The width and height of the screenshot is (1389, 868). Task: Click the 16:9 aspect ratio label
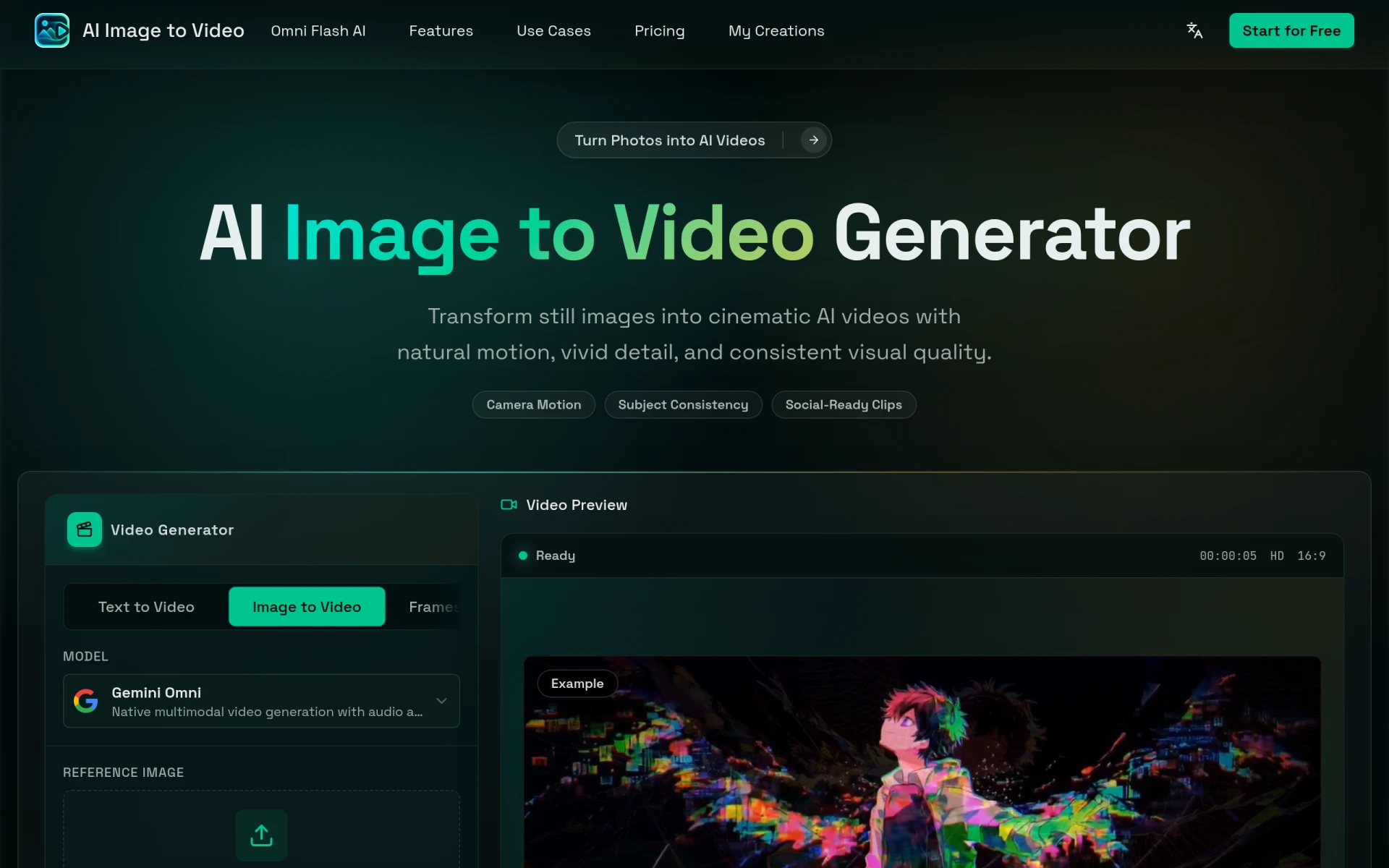[x=1311, y=556]
